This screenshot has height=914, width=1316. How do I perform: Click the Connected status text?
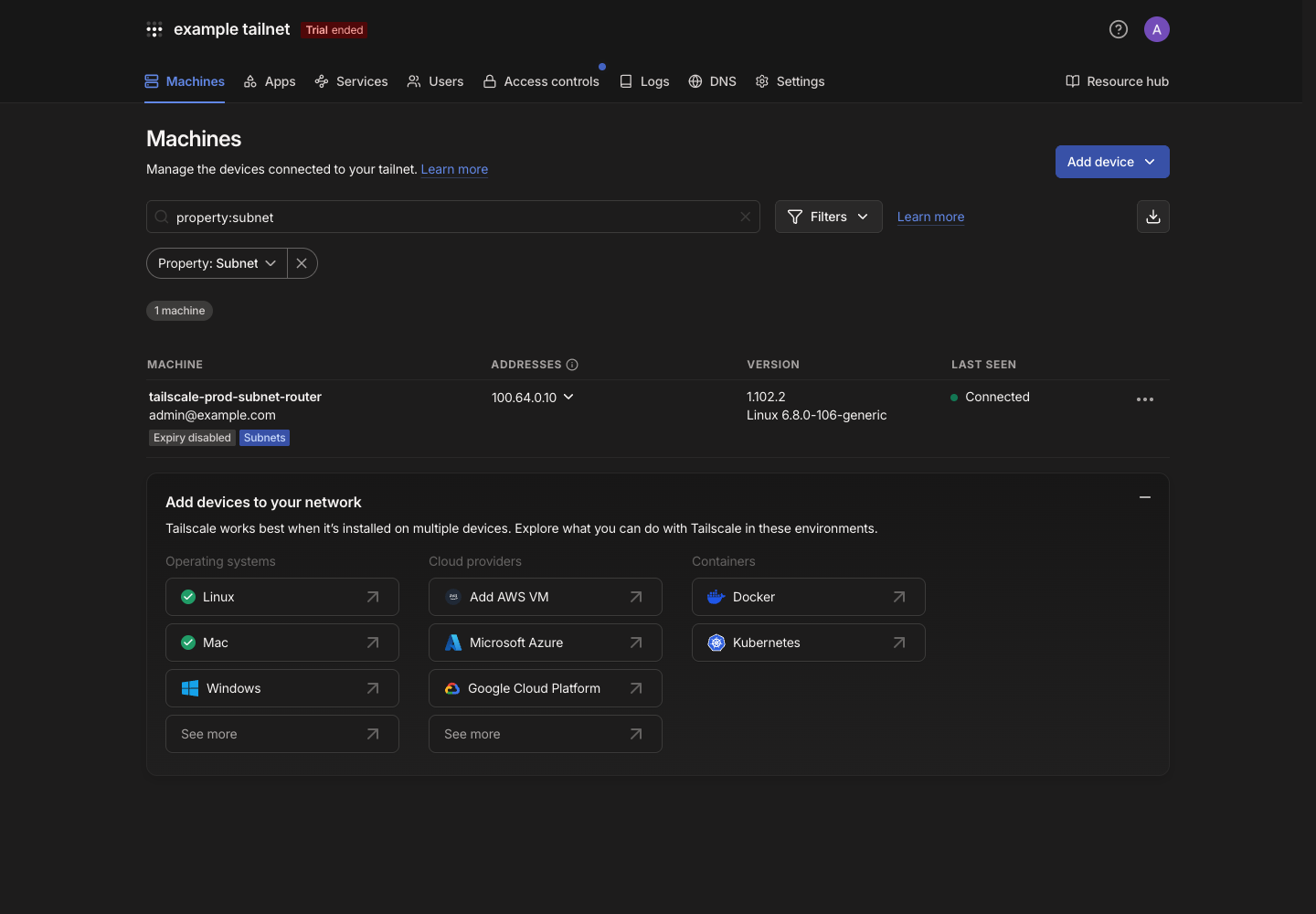pyautogui.click(x=997, y=397)
